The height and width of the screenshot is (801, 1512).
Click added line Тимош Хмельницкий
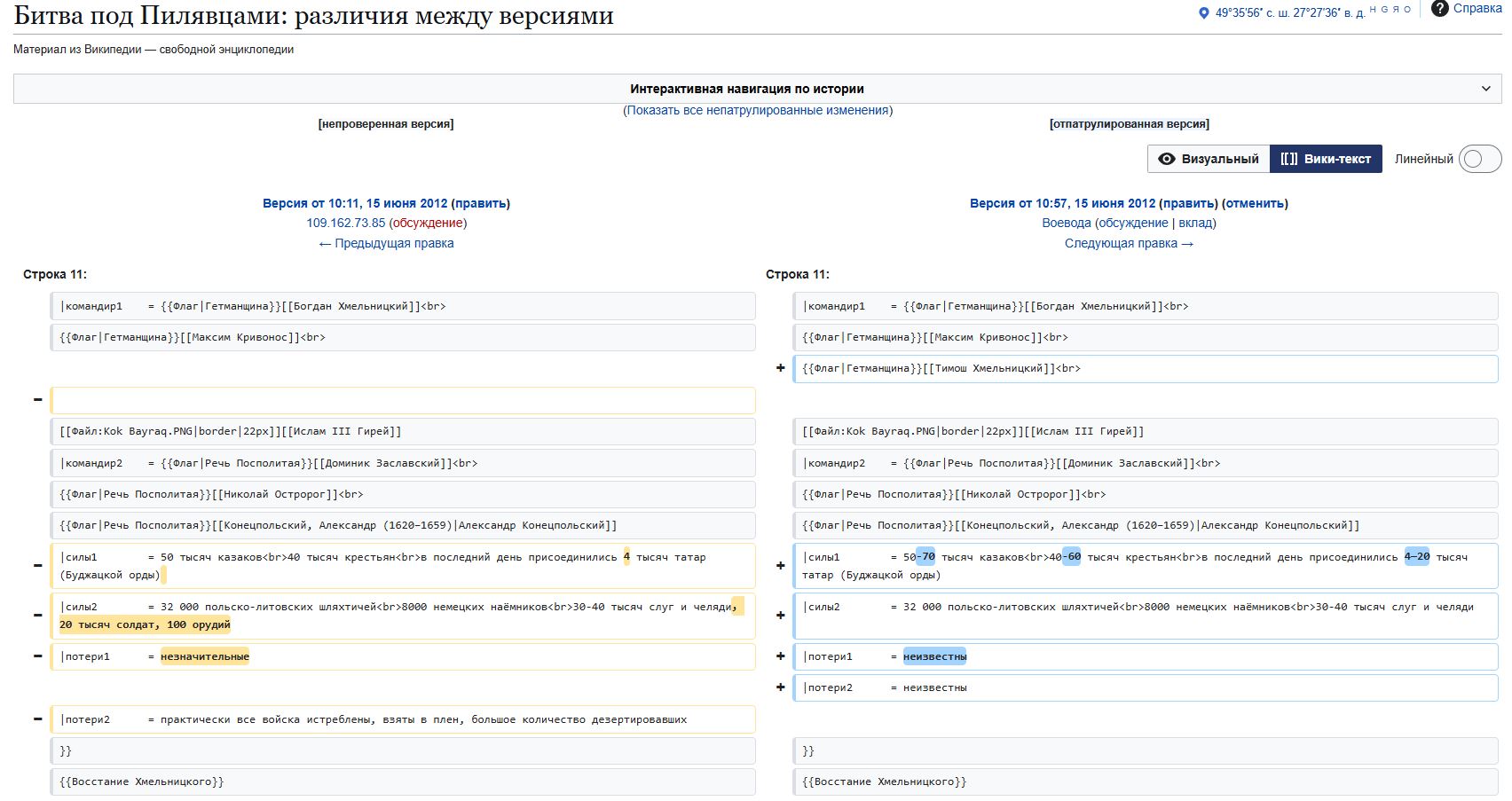1146,368
